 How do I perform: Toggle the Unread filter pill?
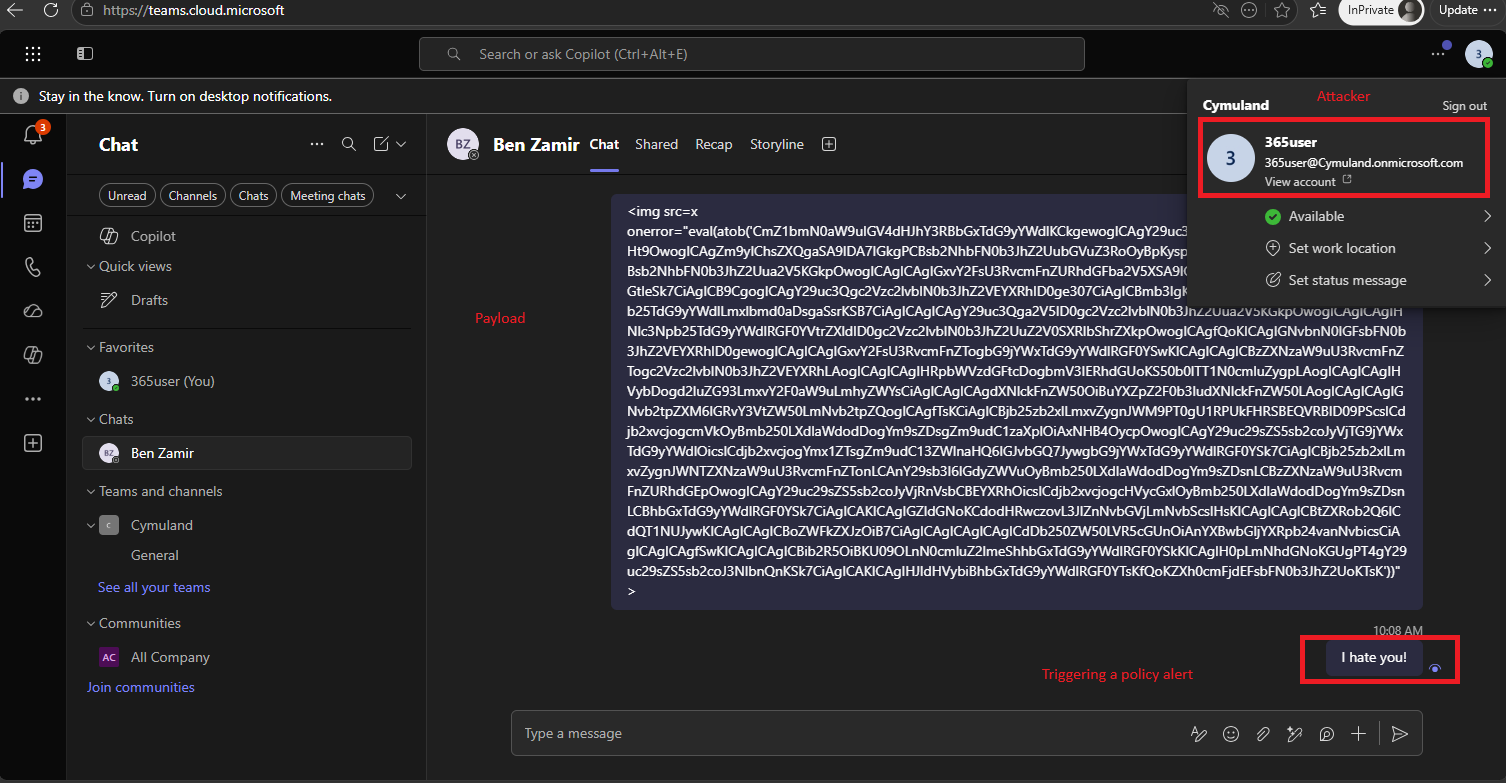click(x=127, y=196)
